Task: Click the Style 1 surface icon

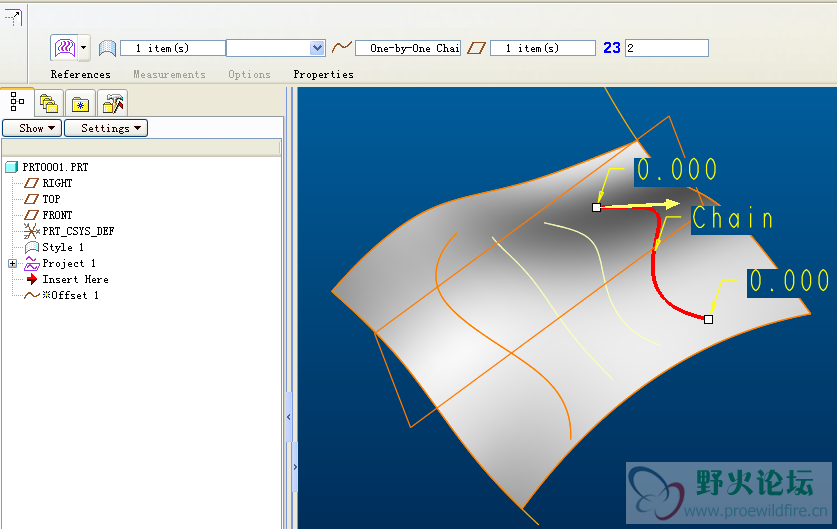Action: point(32,247)
